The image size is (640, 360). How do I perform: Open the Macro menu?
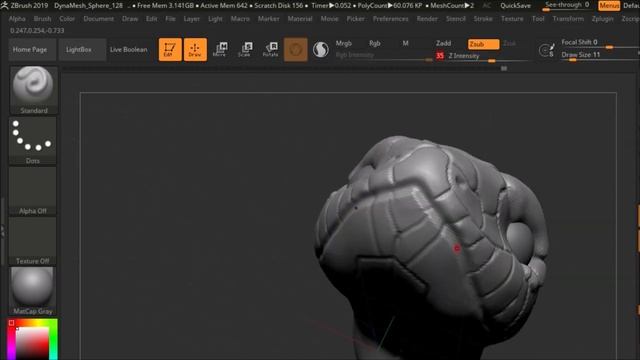coord(240,19)
